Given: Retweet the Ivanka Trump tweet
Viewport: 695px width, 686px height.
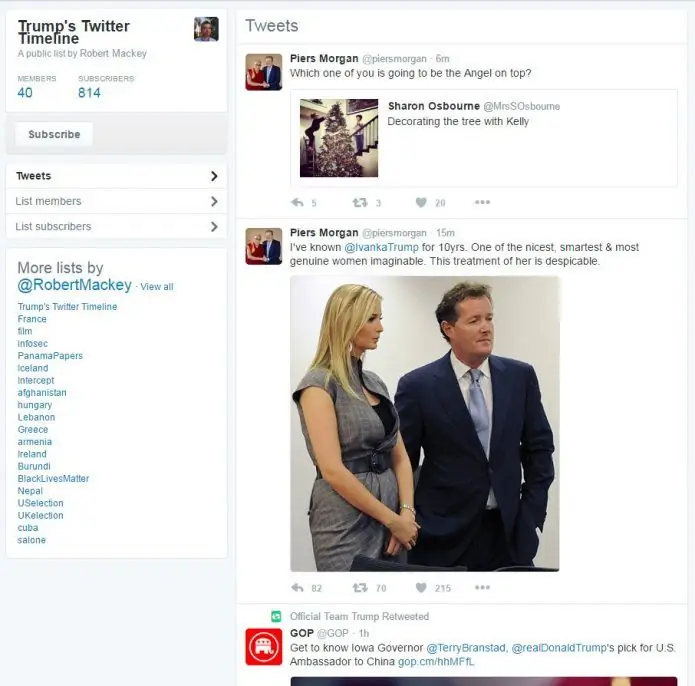Looking at the screenshot, I should (359, 588).
